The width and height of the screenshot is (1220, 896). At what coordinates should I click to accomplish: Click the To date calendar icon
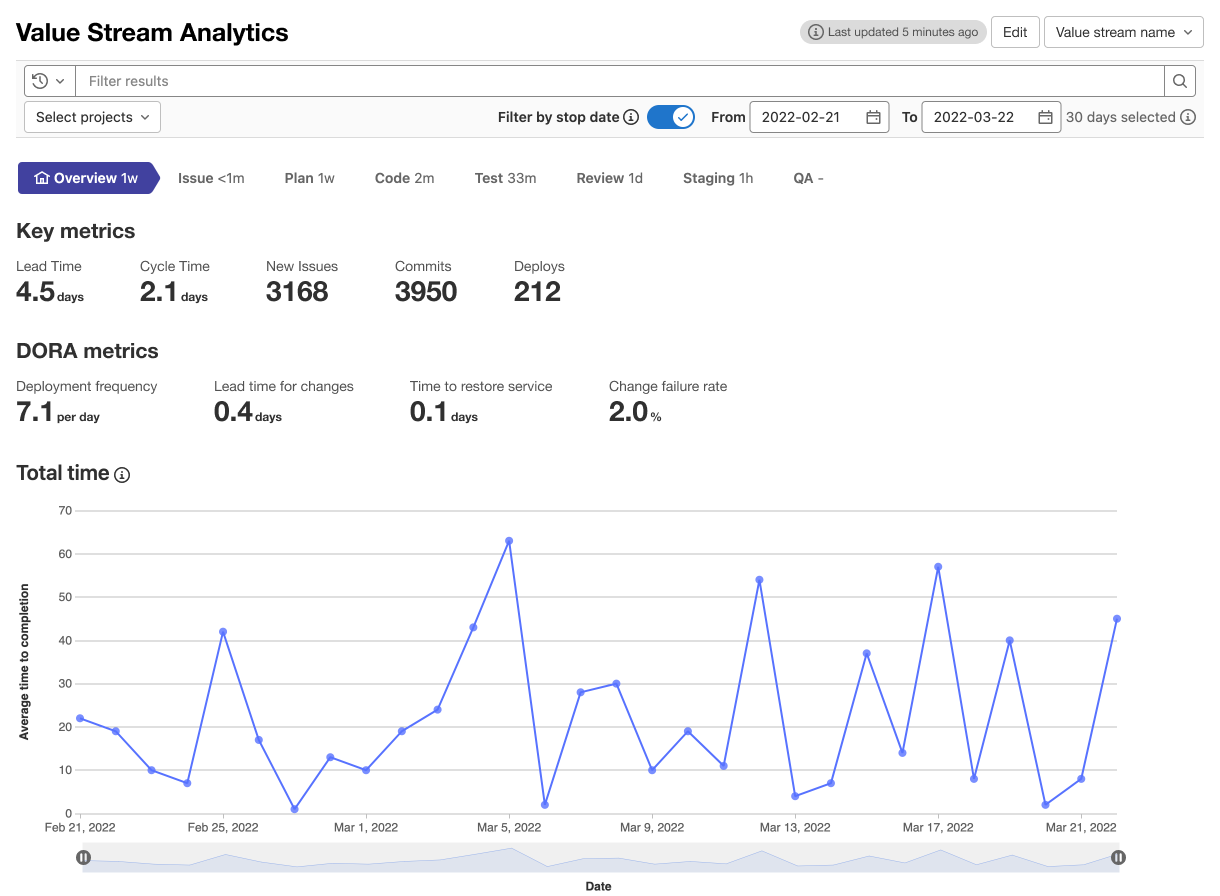tap(1045, 117)
